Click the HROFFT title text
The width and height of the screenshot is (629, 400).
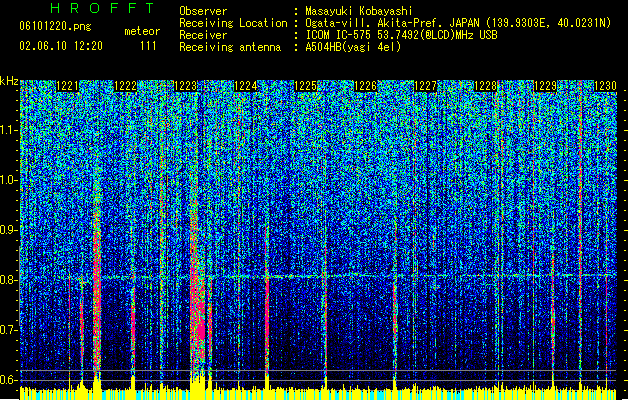103,8
